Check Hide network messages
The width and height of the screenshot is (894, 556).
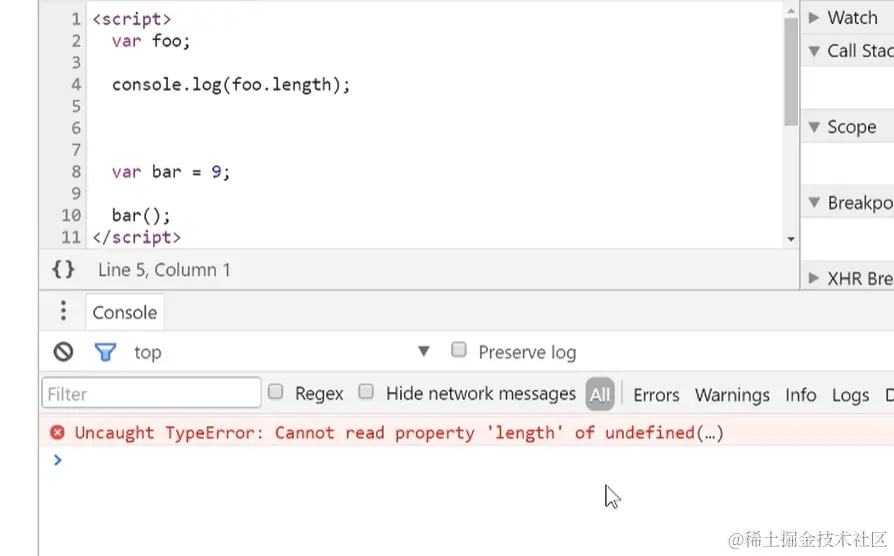pyautogui.click(x=366, y=392)
